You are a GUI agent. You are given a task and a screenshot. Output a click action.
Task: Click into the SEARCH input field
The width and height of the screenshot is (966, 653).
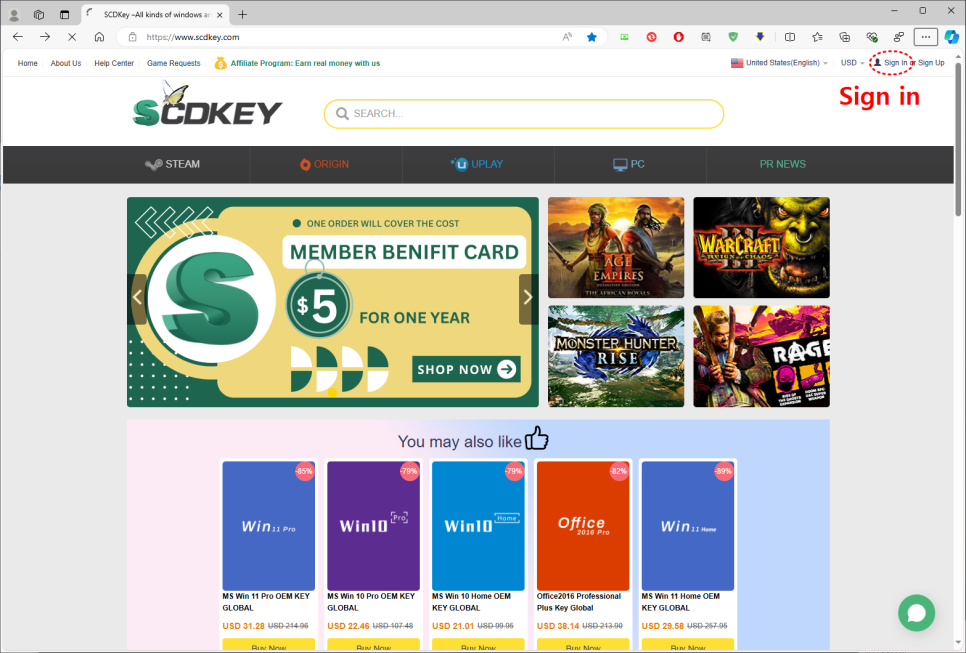(524, 114)
